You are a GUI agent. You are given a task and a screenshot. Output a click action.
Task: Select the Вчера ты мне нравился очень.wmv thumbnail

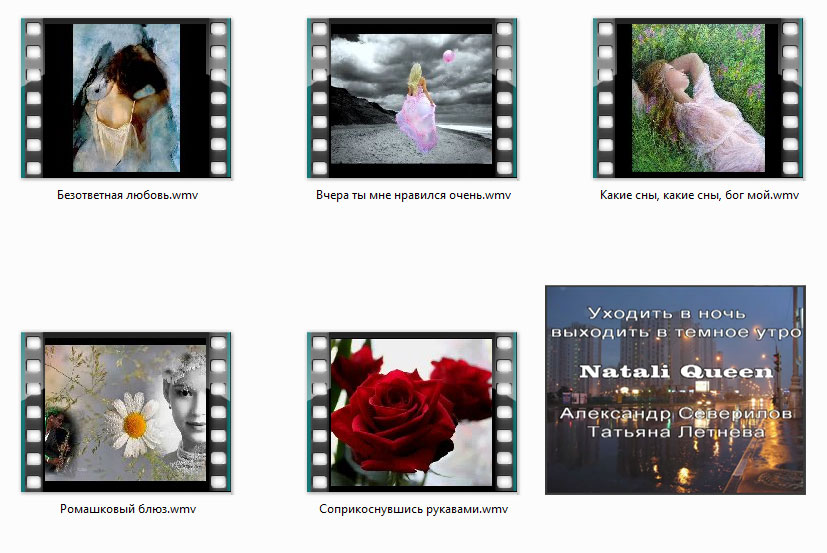(x=412, y=98)
